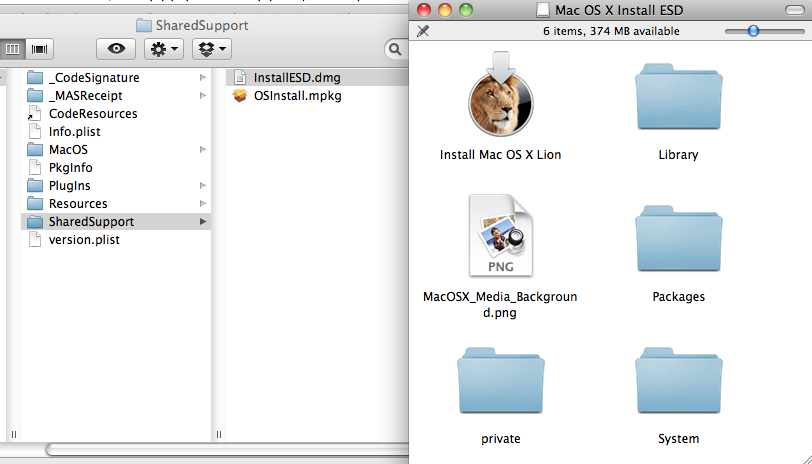Select the Library folder icon
The height and width of the screenshot is (464, 812).
point(678,97)
